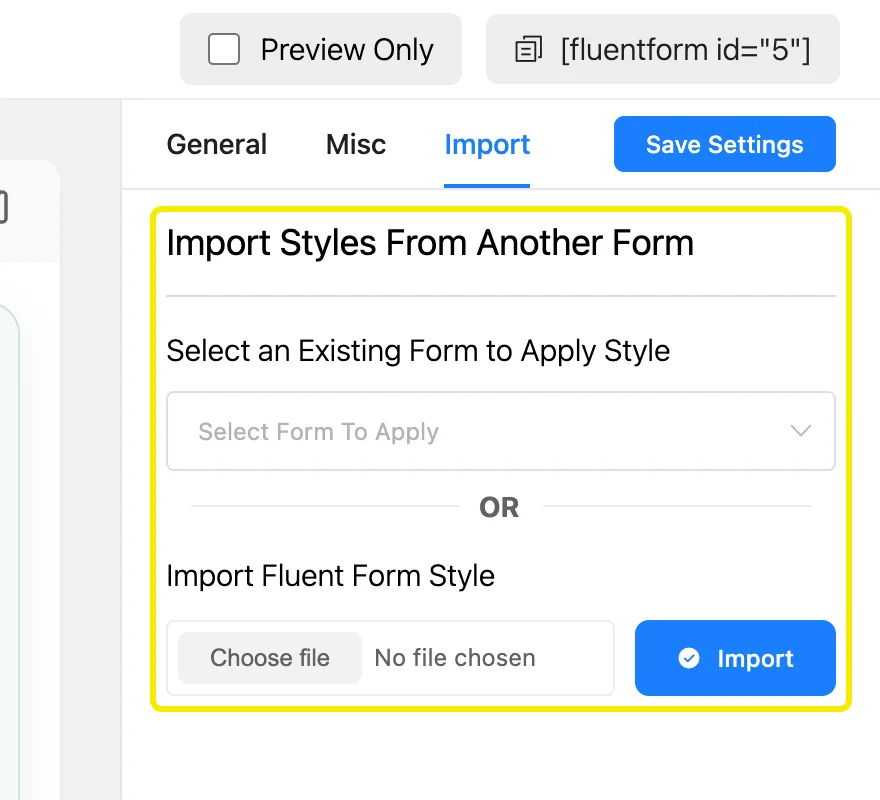Click the Save Settings button
This screenshot has width=880, height=800.
point(725,144)
